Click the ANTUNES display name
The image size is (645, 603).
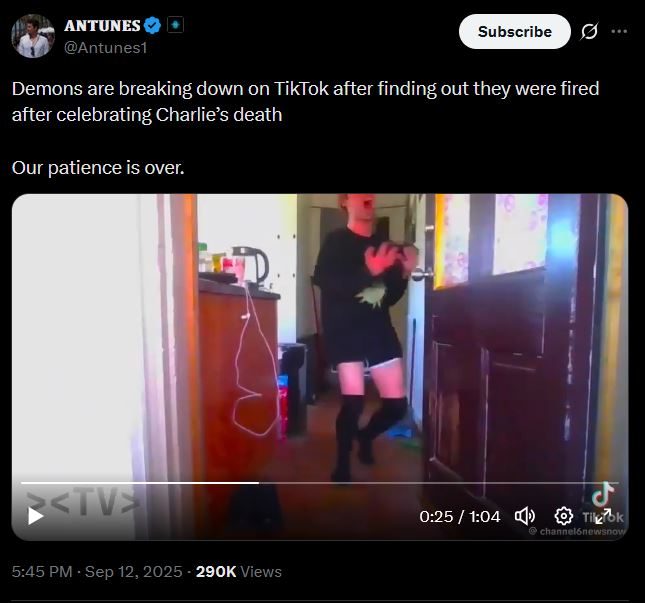(x=102, y=26)
